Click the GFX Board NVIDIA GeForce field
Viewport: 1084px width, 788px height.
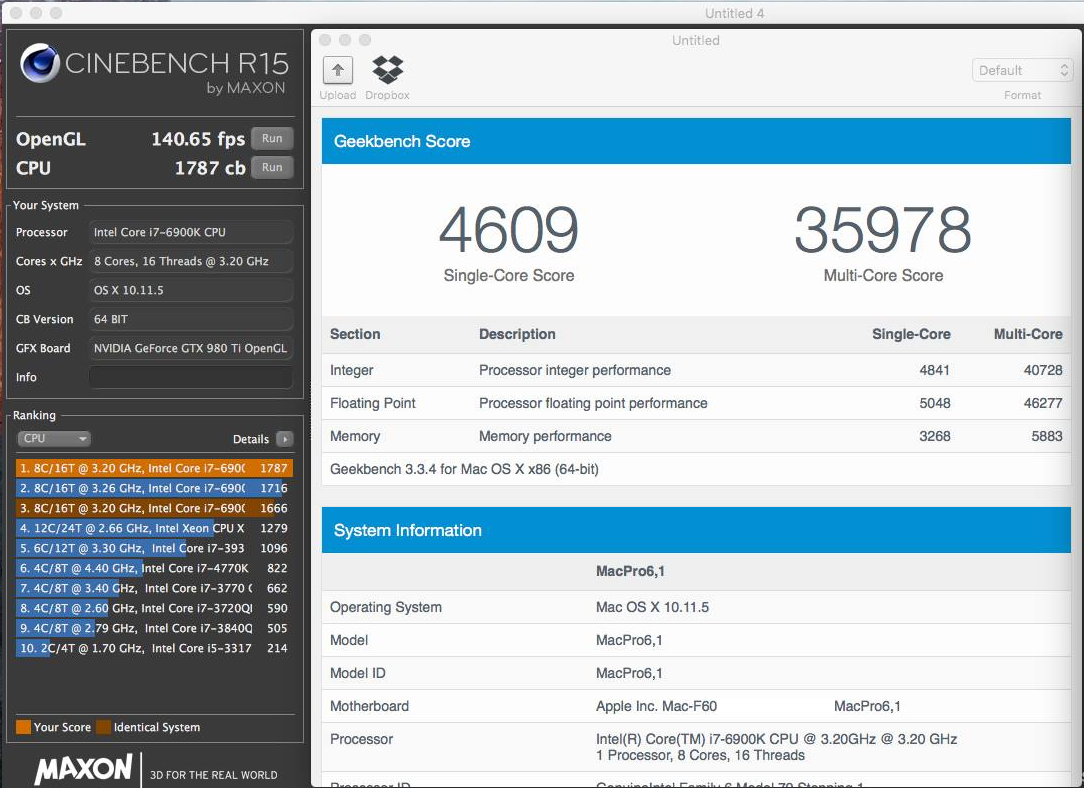tap(191, 348)
